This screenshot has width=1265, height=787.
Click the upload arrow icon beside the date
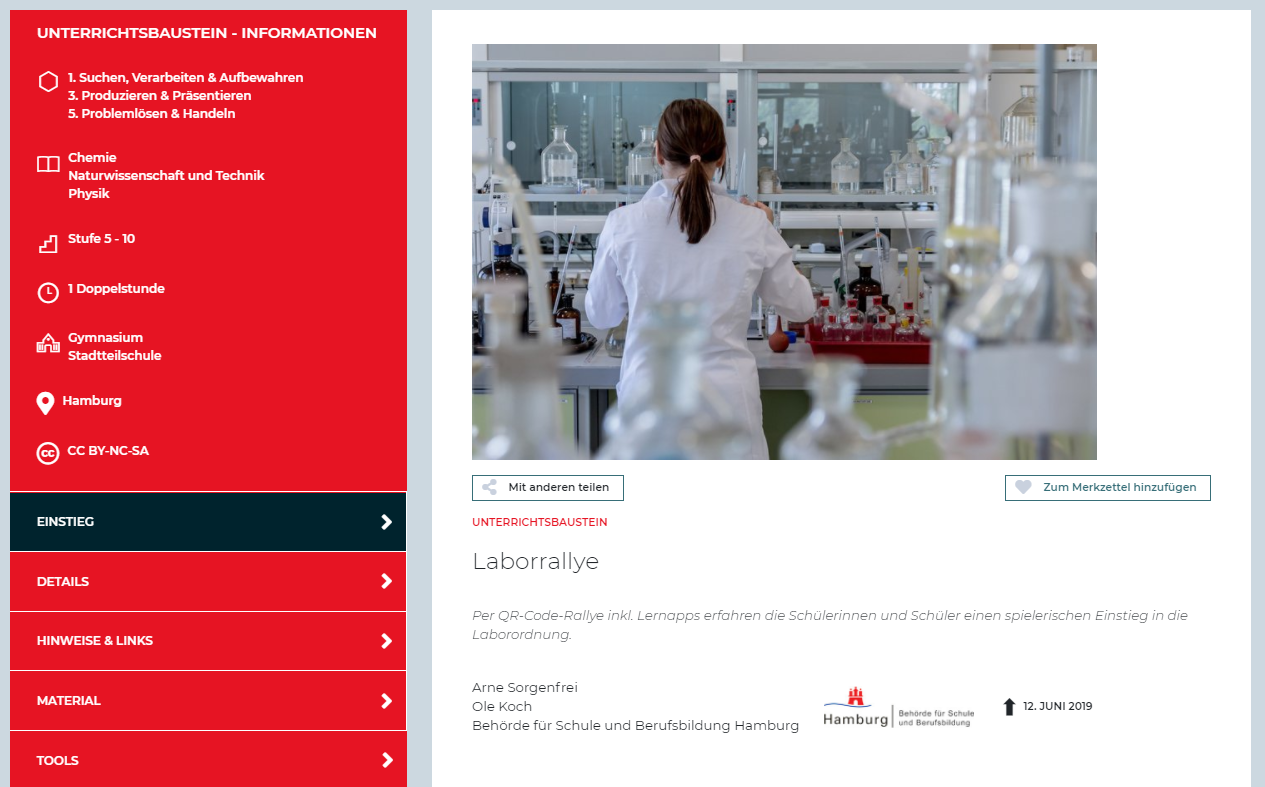click(1009, 706)
